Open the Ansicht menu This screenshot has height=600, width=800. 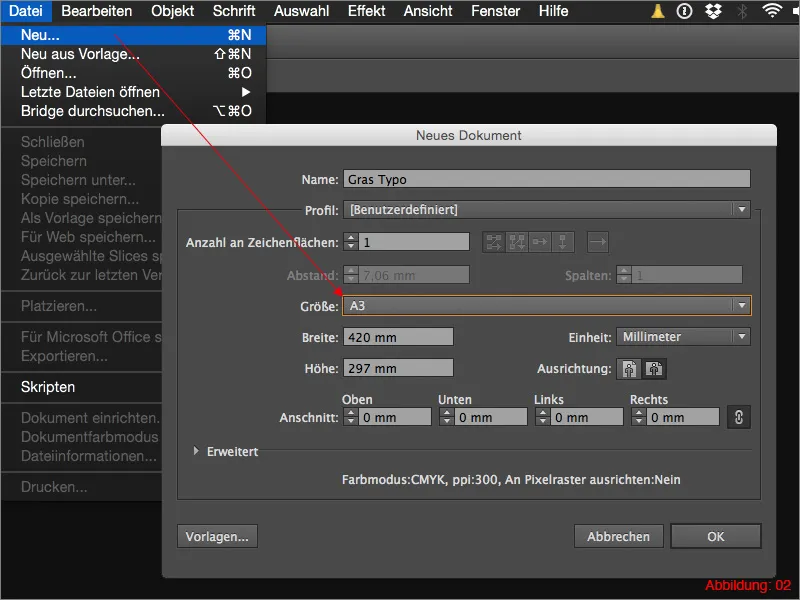(x=428, y=11)
